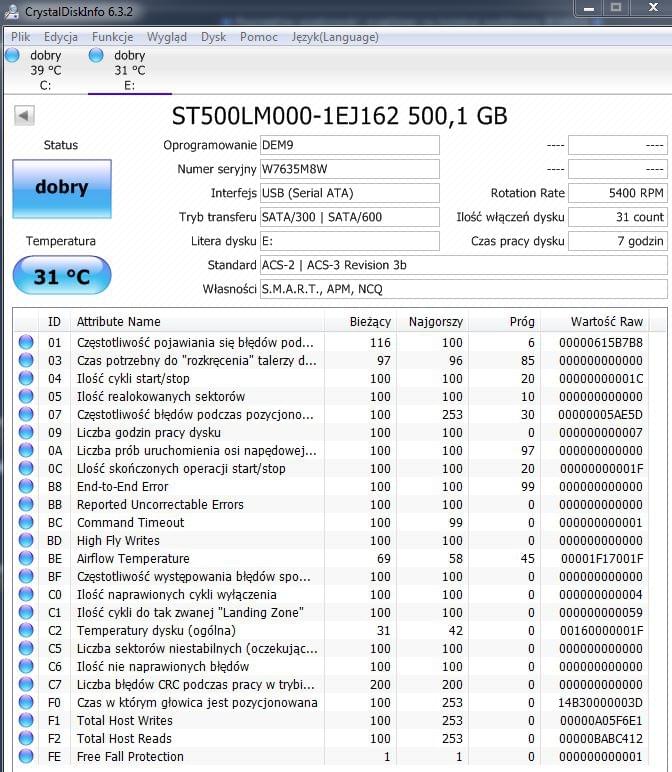The height and width of the screenshot is (772, 672).
Task: Switch to the E: disk tab
Action: (x=130, y=70)
